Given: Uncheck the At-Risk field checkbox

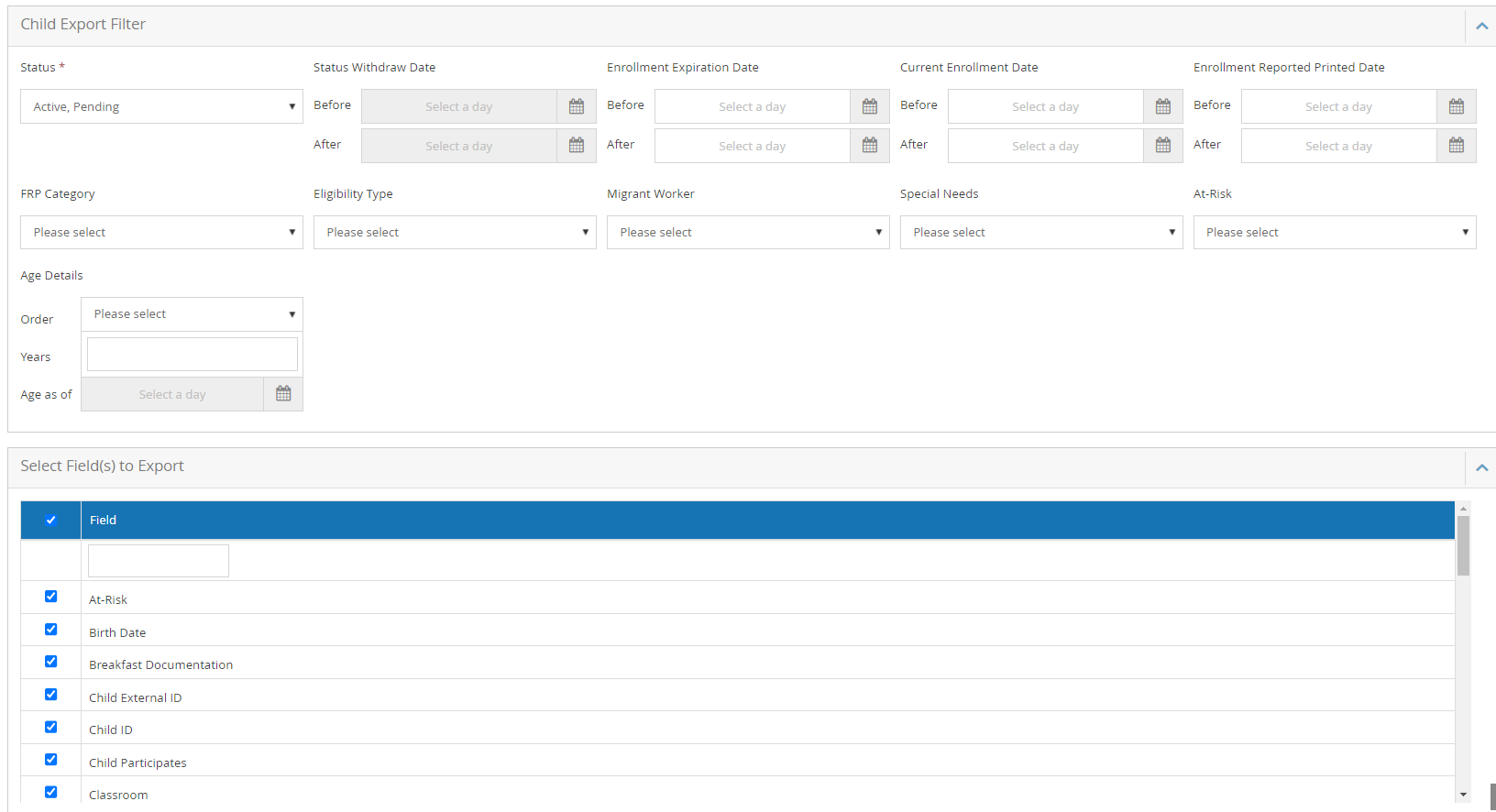Looking at the screenshot, I should click(x=51, y=597).
